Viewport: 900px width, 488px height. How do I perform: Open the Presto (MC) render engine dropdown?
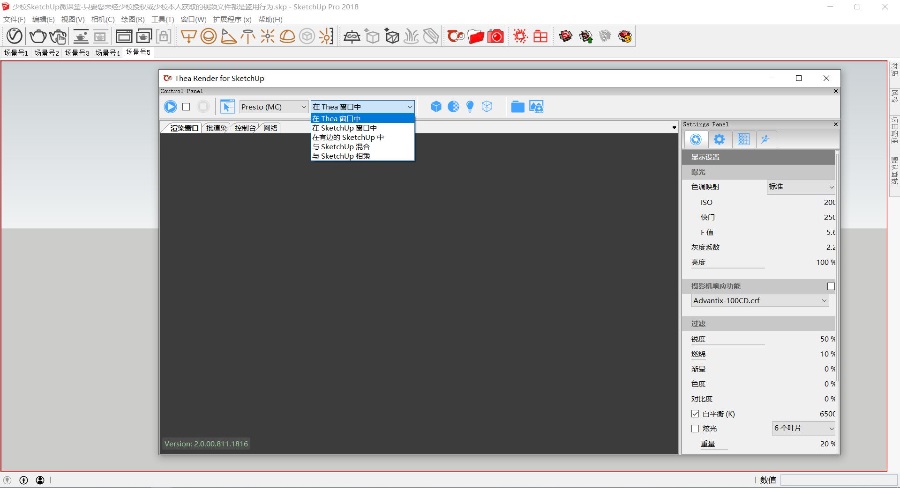tap(273, 107)
